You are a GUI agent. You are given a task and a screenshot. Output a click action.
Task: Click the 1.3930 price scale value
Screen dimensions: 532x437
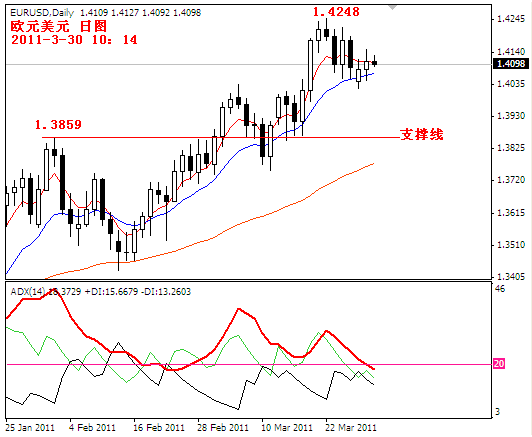click(511, 116)
